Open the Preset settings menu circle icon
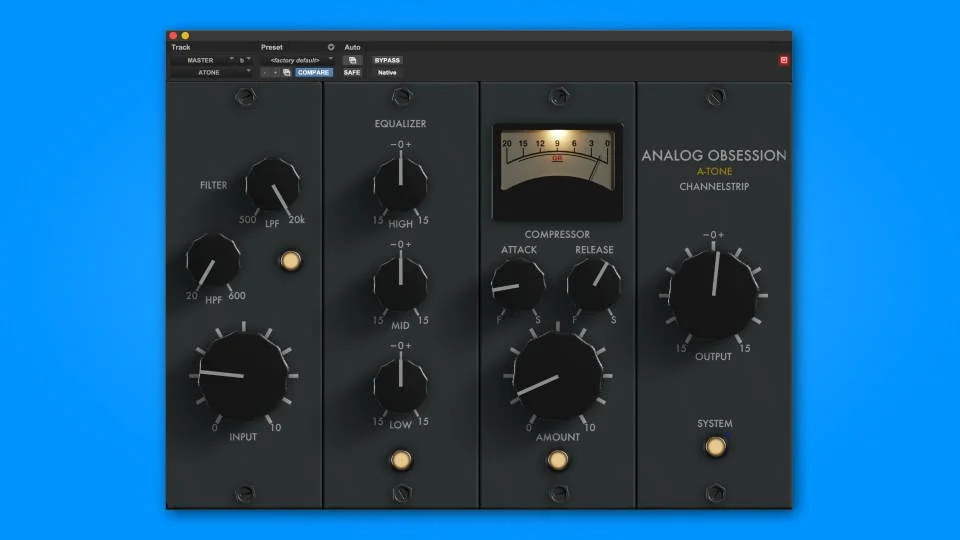Screen dimensions: 960x540 [331, 47]
